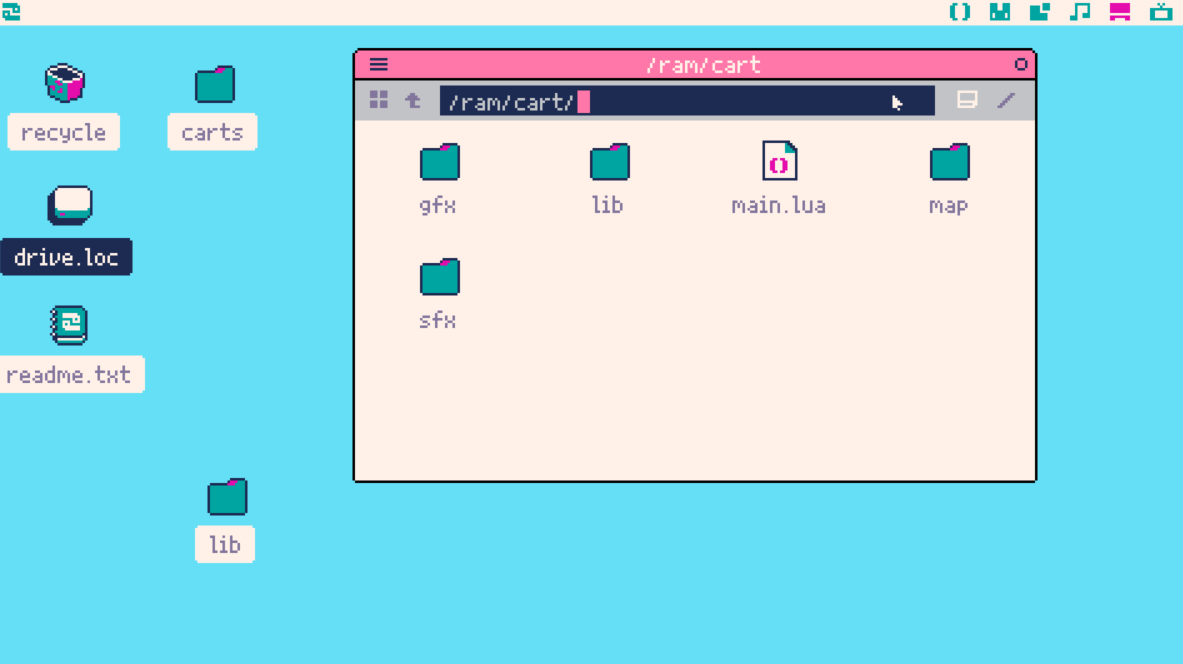Select the pink desktop workspace icon
This screenshot has width=1183, height=664.
click(1120, 12)
